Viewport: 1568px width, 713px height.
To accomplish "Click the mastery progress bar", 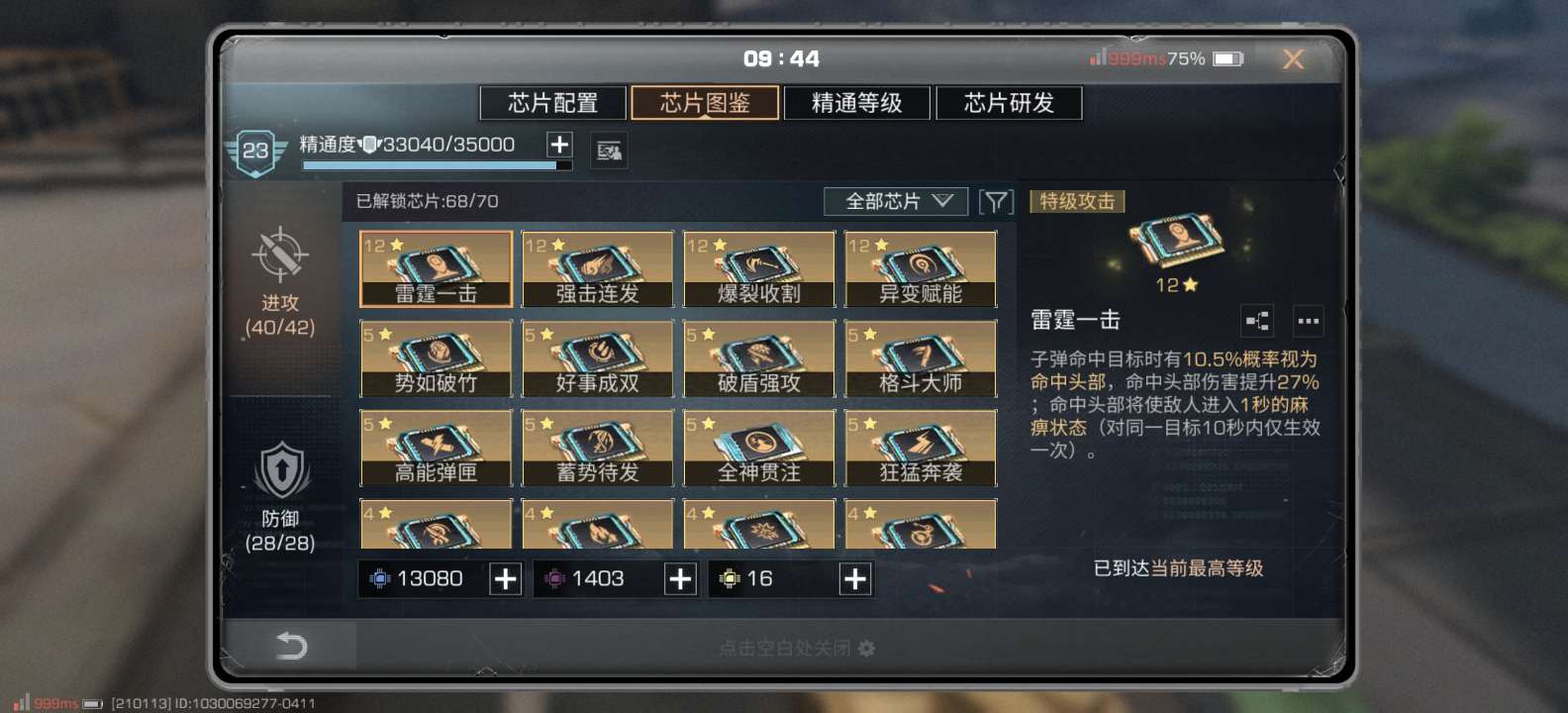I will [437, 166].
